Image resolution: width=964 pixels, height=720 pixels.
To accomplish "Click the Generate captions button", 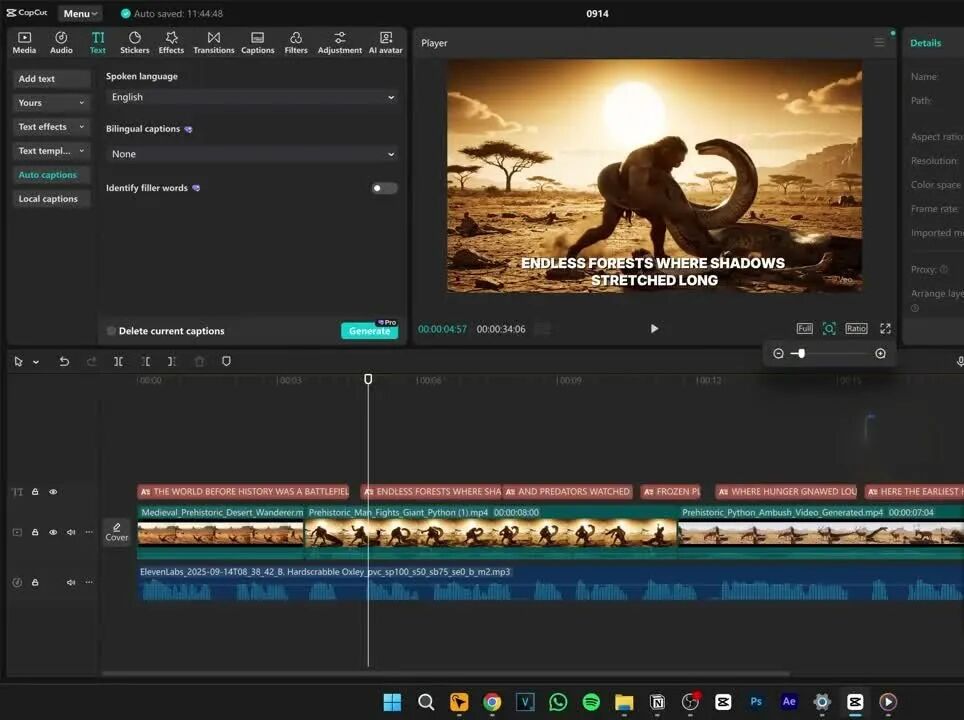I will [369, 331].
